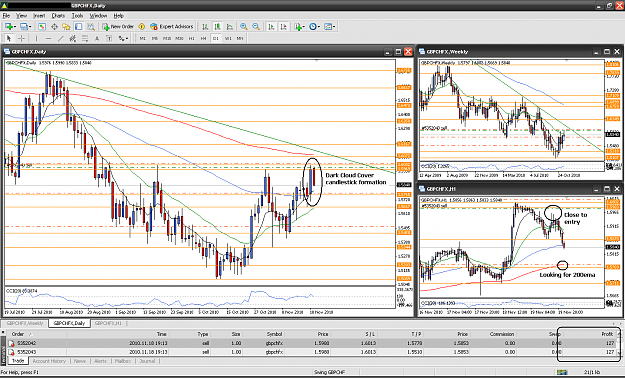Switch timeframe to M5
This screenshot has height=378, width=625.
155,38
